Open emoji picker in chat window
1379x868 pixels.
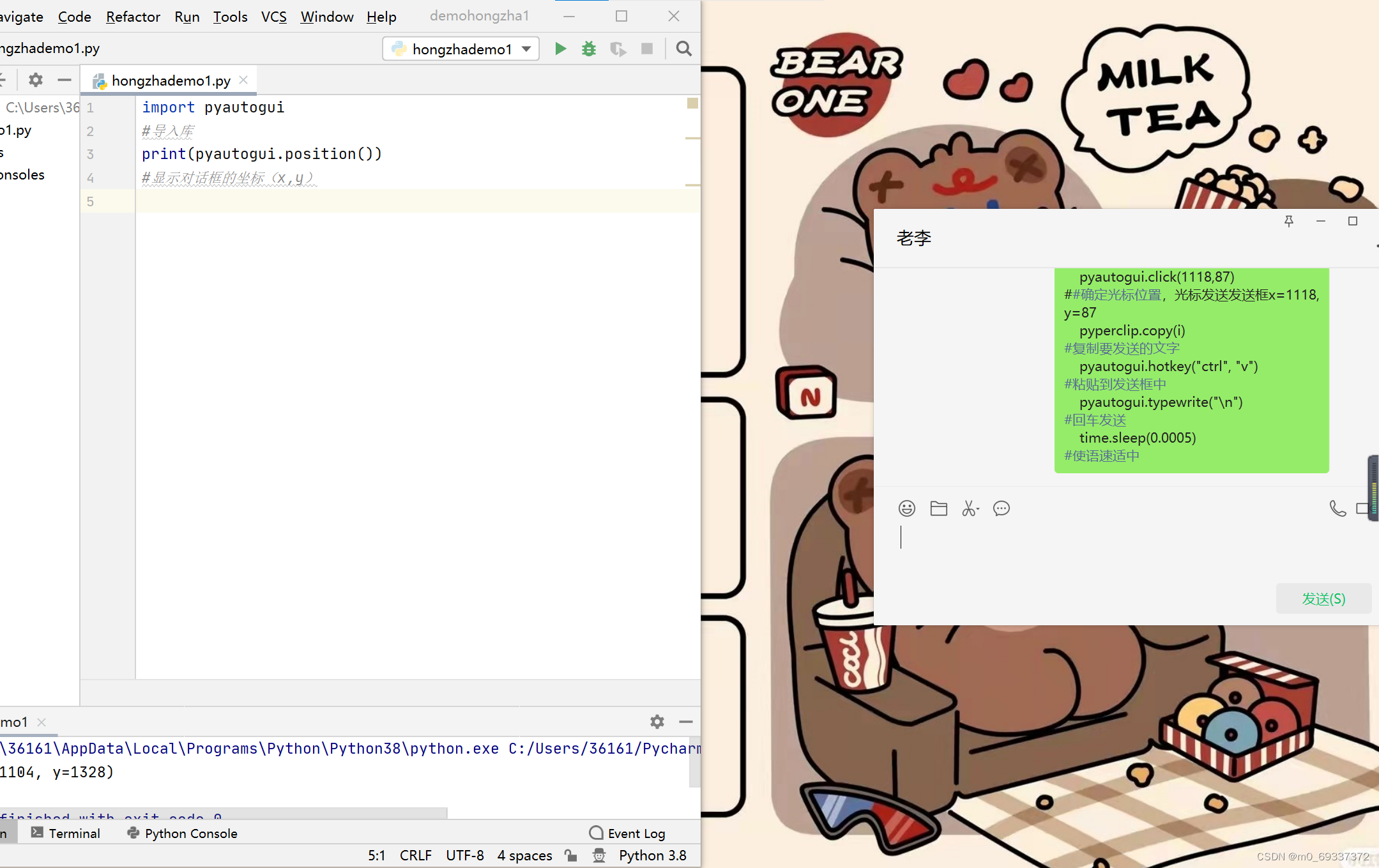click(x=907, y=508)
